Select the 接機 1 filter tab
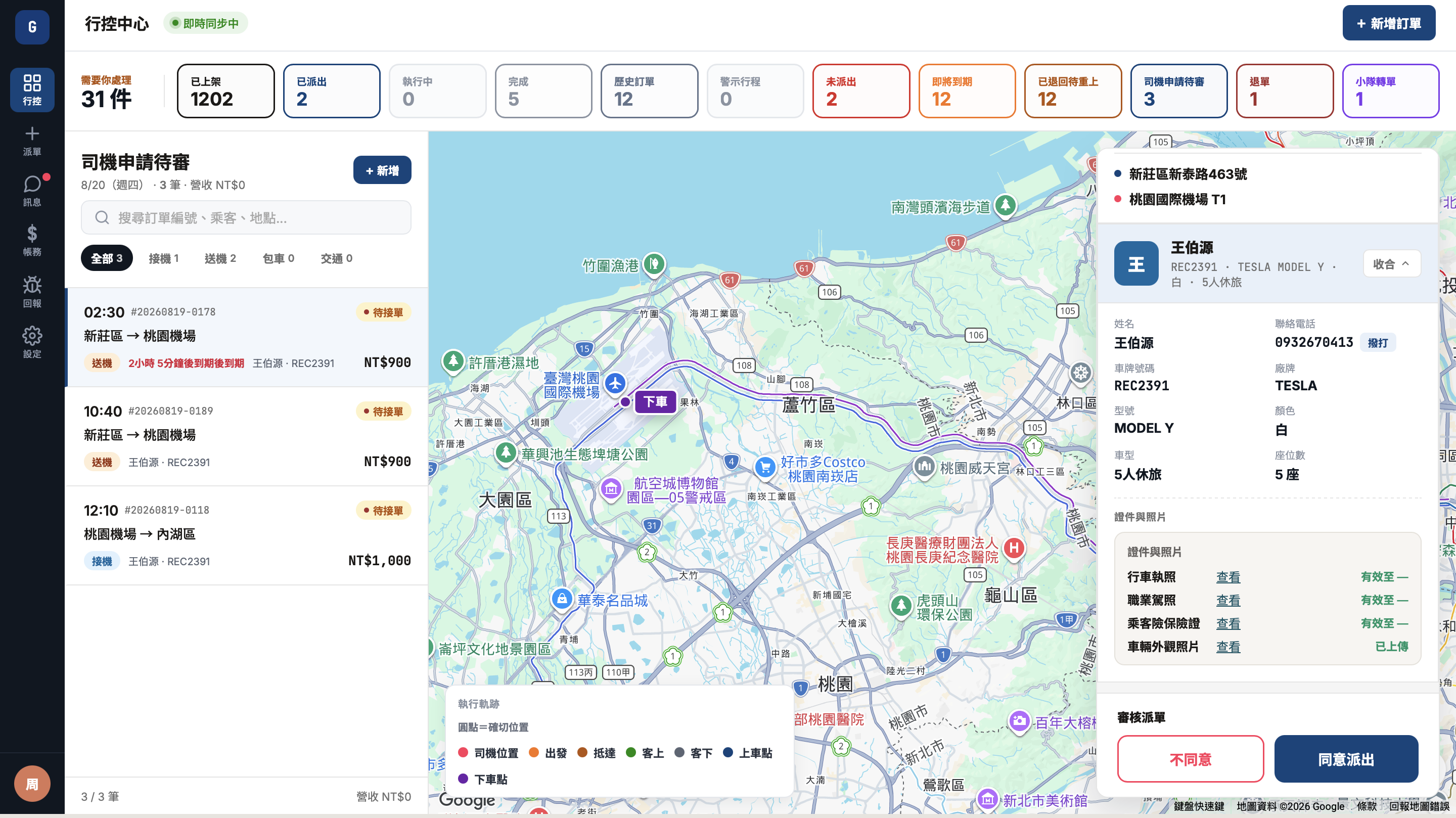 pyautogui.click(x=163, y=258)
